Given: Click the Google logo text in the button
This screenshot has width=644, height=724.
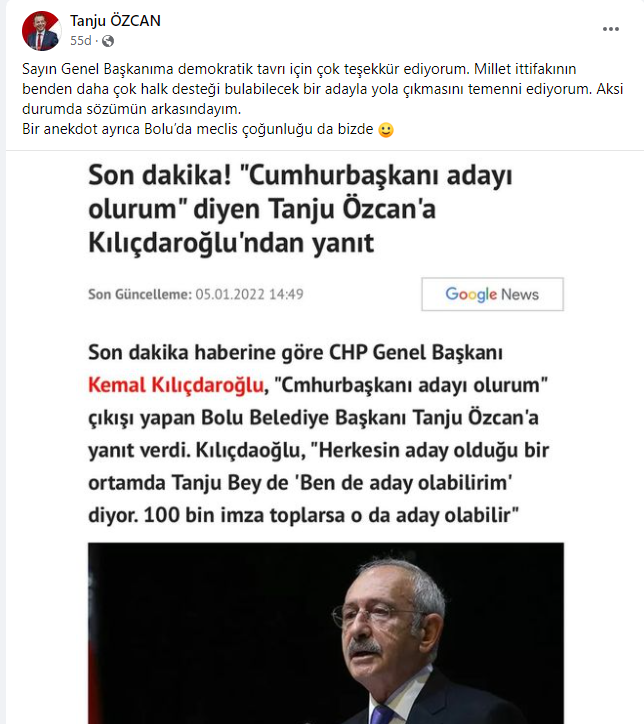Looking at the screenshot, I should pos(471,294).
